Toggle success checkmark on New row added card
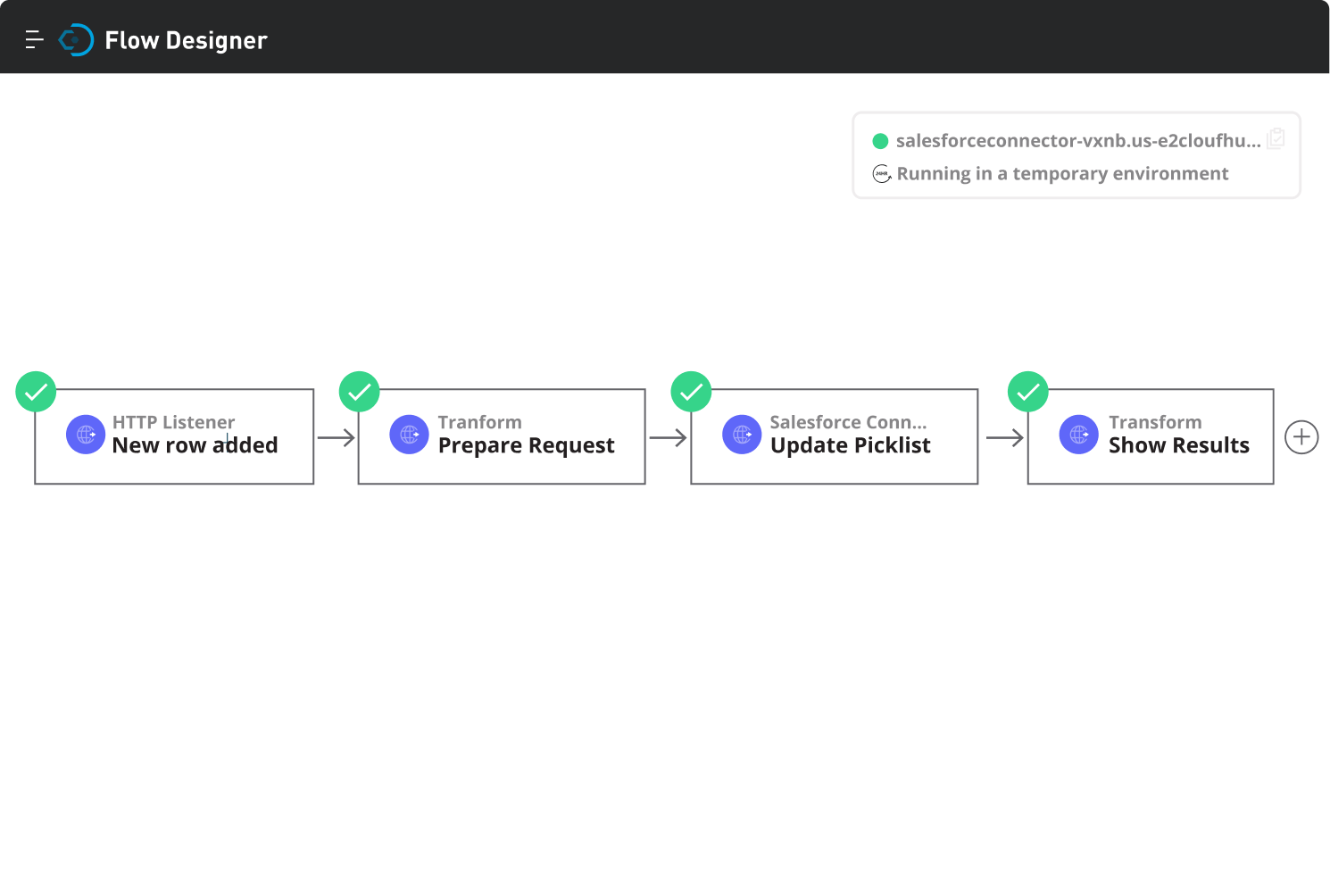Viewport: 1330px width, 896px height. pyautogui.click(x=36, y=391)
